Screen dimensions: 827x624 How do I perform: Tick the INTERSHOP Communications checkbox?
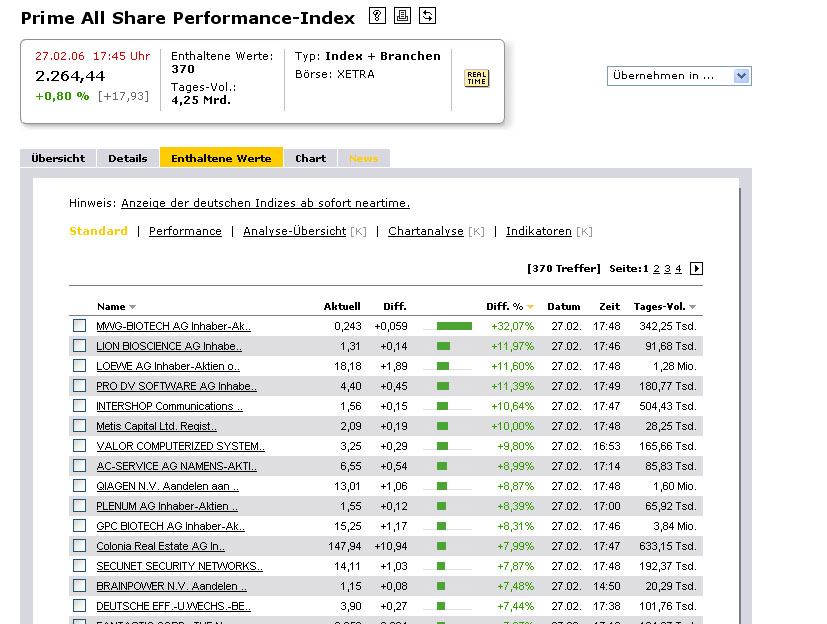[x=80, y=406]
